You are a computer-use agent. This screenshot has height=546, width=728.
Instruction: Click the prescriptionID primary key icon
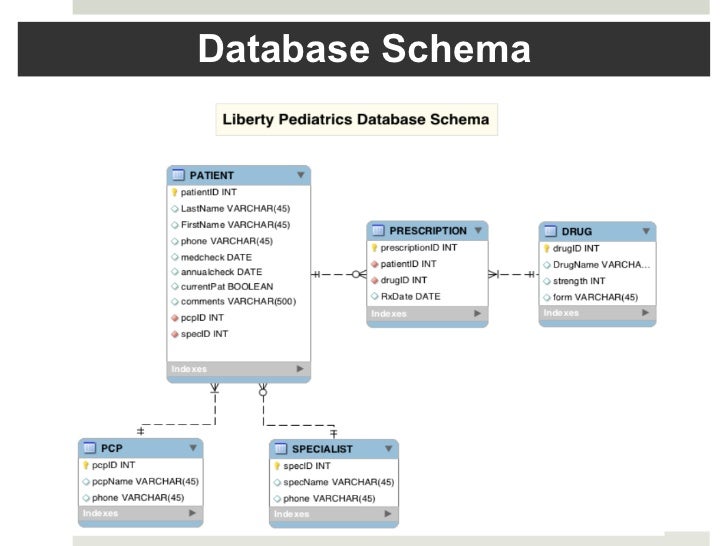click(374, 248)
